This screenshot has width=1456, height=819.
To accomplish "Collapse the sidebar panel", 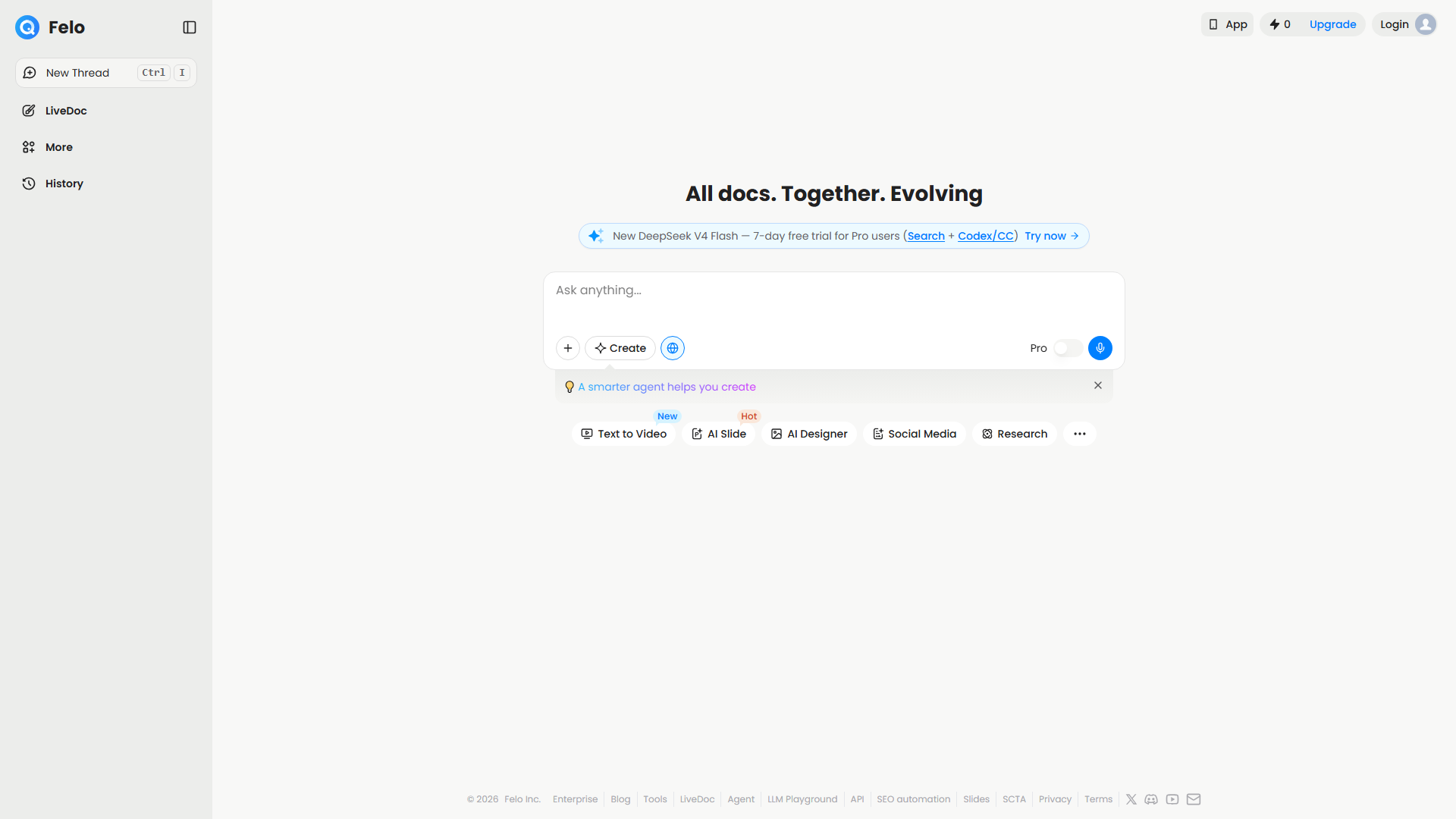I will point(190,27).
